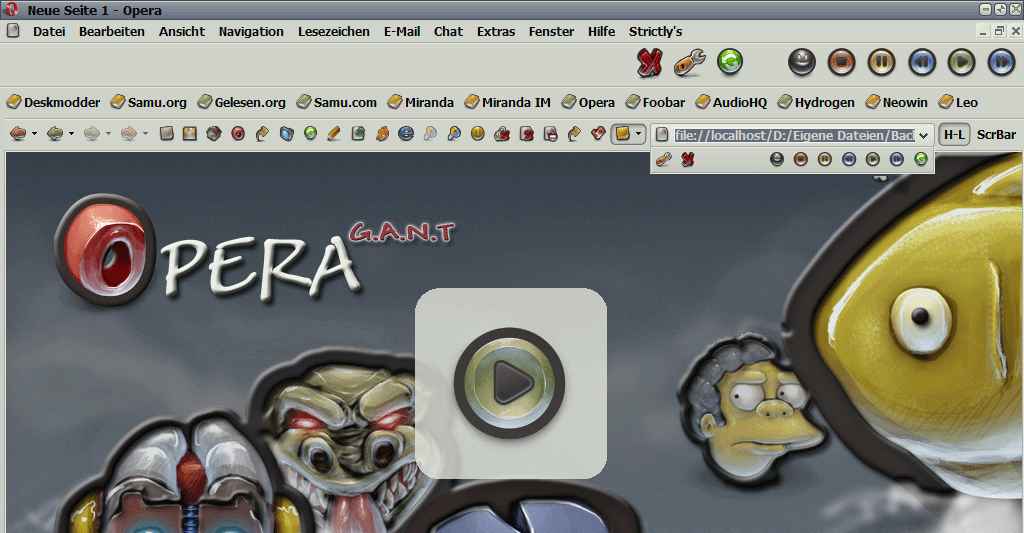
Task: Open the Hydrogen bookmark
Action: click(816, 102)
